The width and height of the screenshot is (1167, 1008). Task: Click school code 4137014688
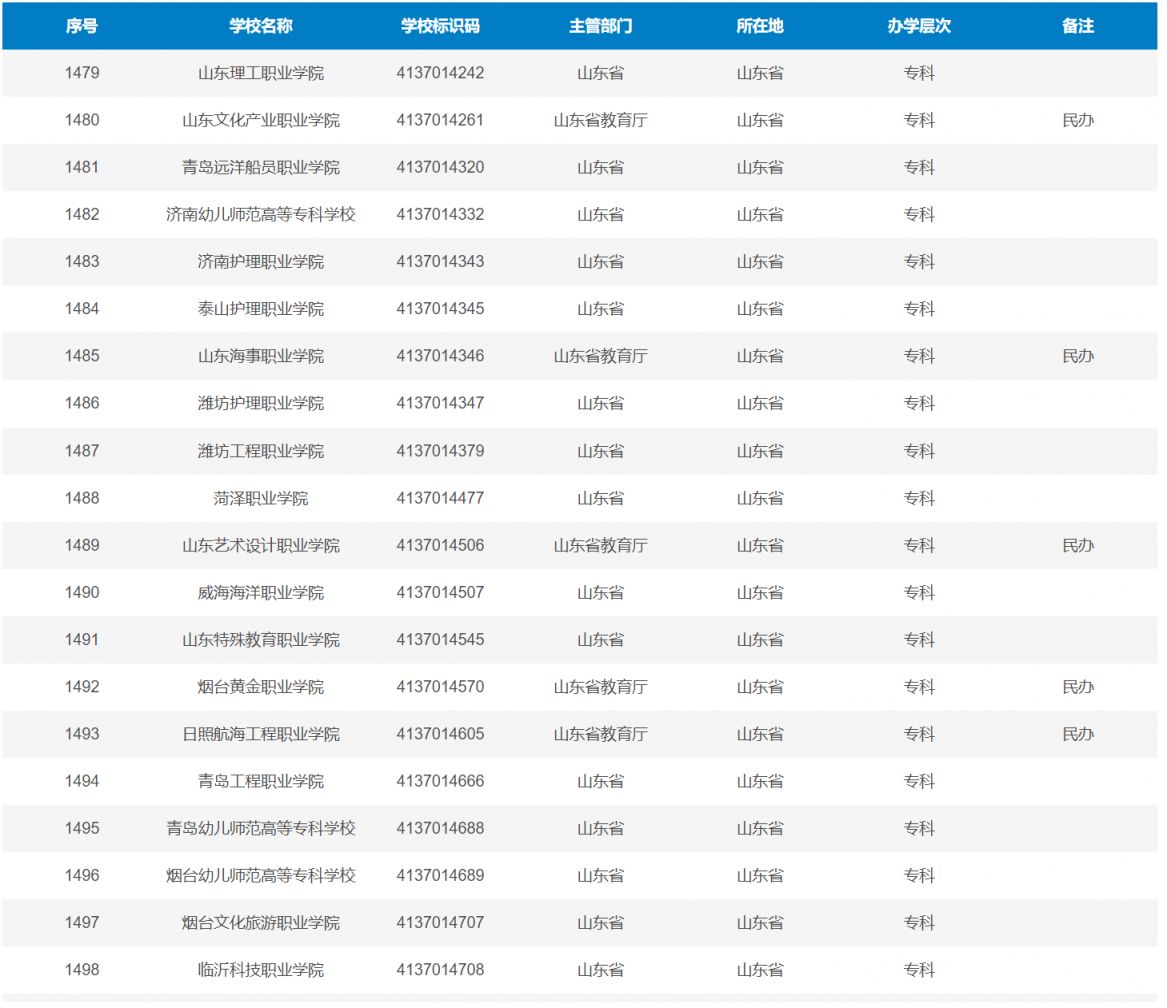(440, 828)
